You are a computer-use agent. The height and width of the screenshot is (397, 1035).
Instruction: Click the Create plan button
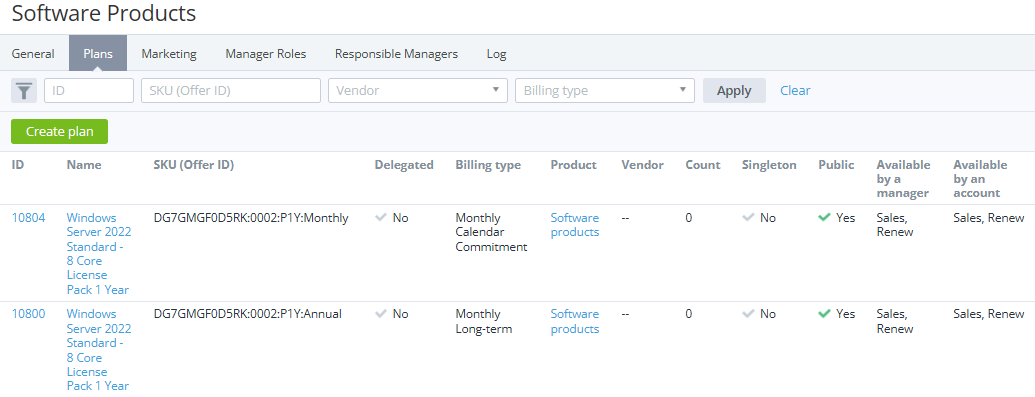[x=59, y=131]
